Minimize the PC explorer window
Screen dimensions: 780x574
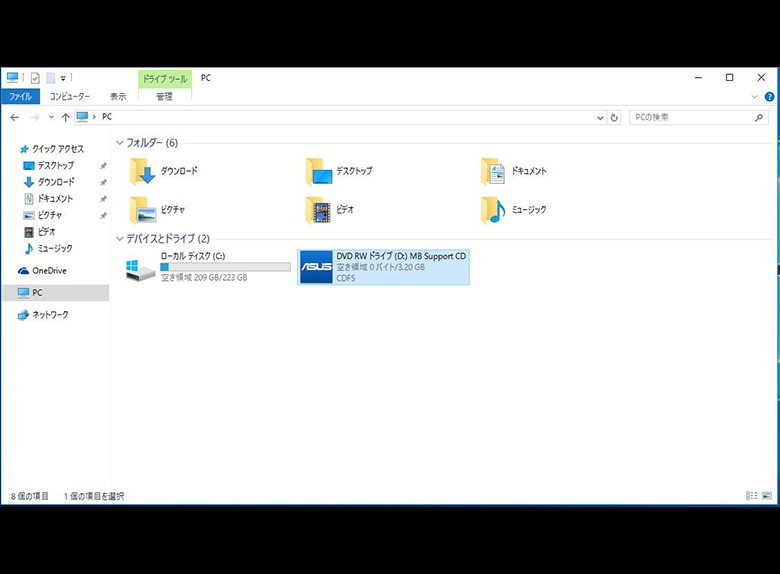coord(698,78)
